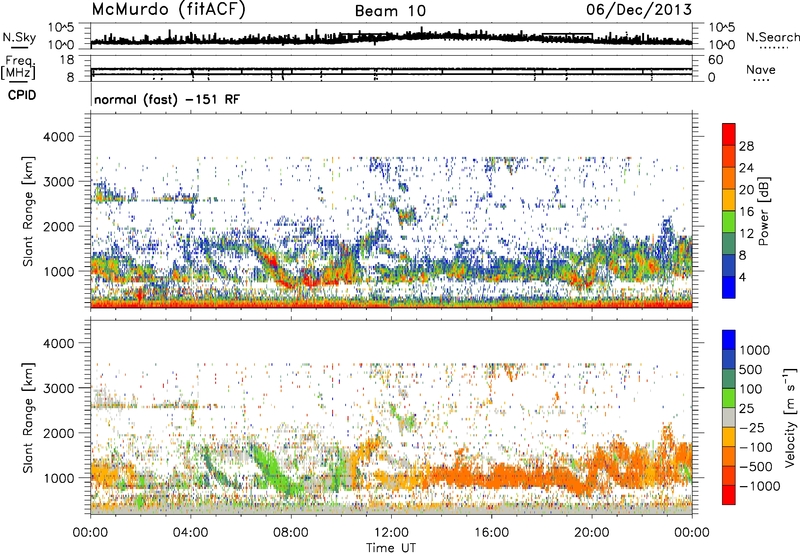This screenshot has width=800, height=554.
Task: Click Slant Range [km] label of power panel
Action: click(28, 211)
